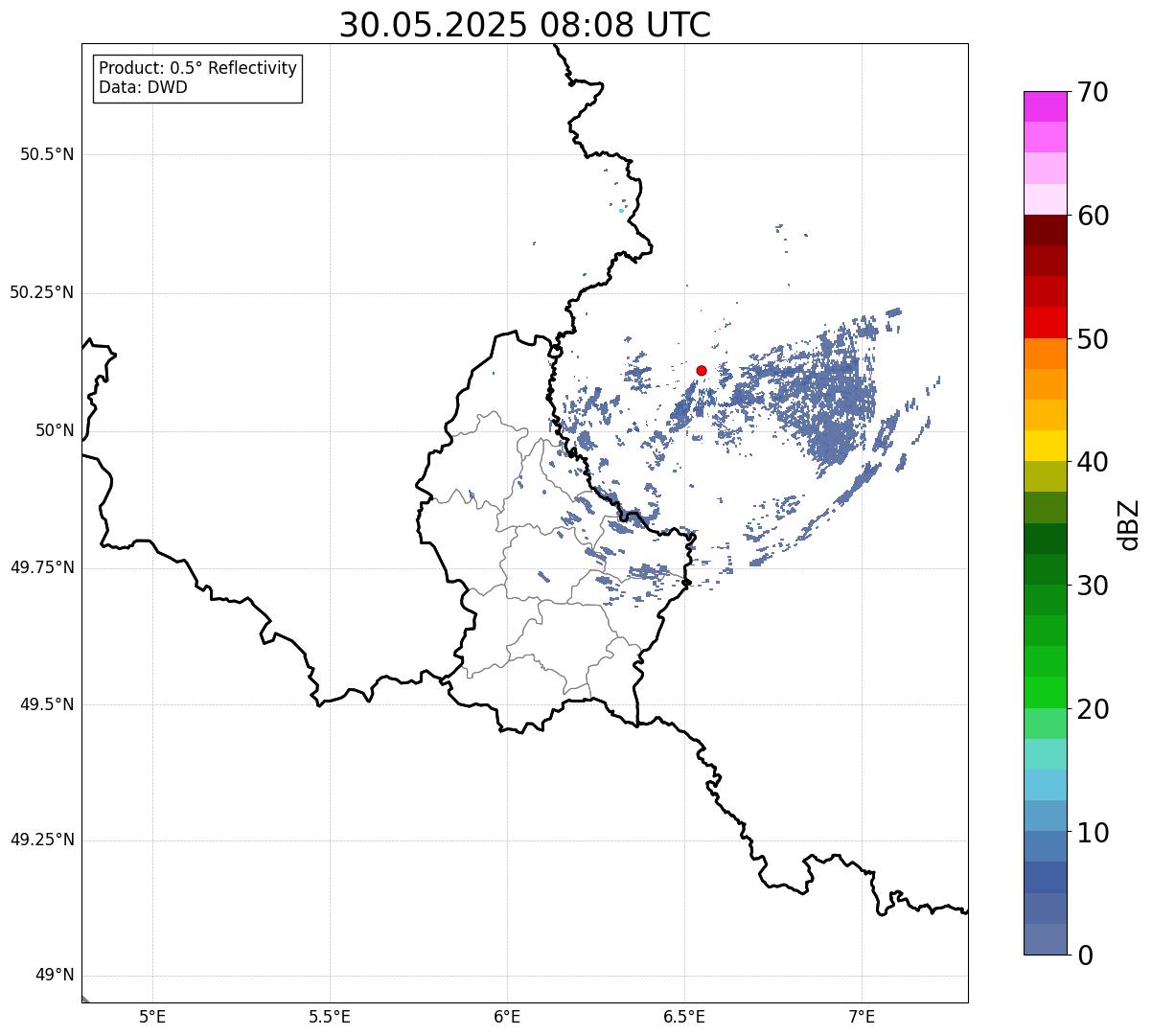The height and width of the screenshot is (1036, 1152).
Task: Click the 50°N latitude label
Action: pos(55,431)
